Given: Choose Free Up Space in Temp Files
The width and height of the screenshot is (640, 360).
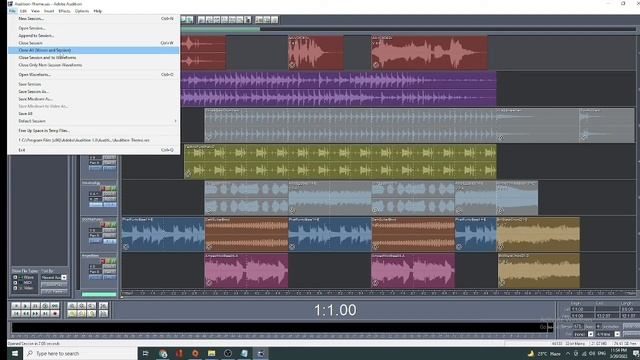Looking at the screenshot, I should click(93, 131).
